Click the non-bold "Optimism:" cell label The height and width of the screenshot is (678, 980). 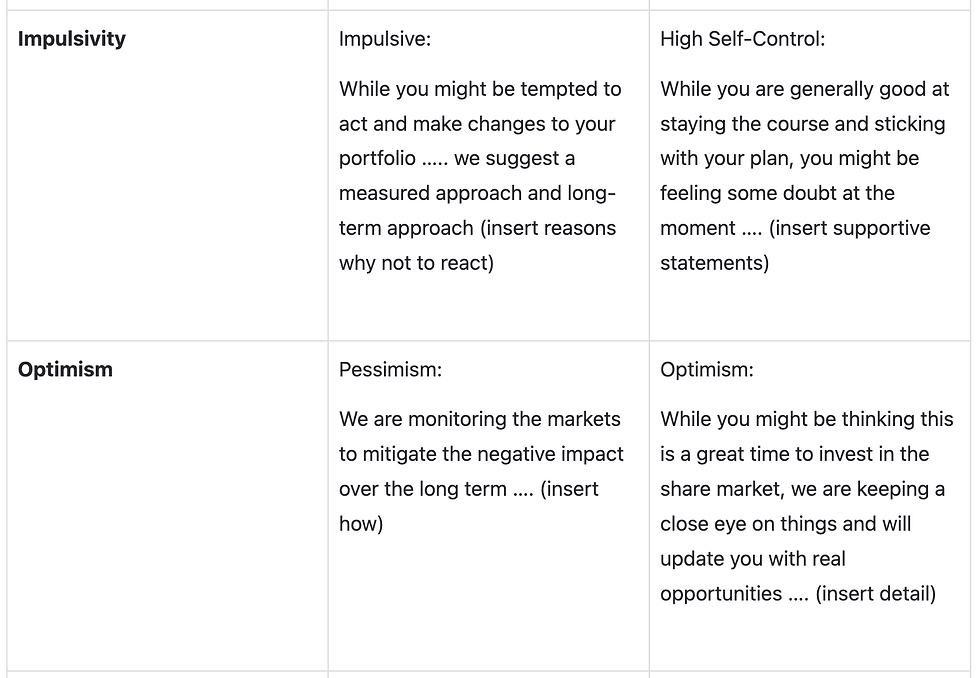pyautogui.click(x=706, y=369)
